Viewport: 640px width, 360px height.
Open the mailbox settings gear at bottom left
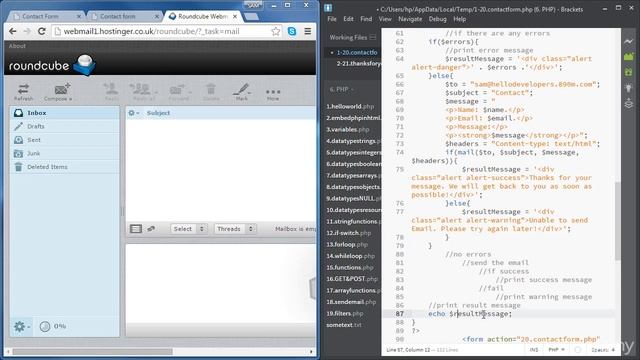pos(21,327)
